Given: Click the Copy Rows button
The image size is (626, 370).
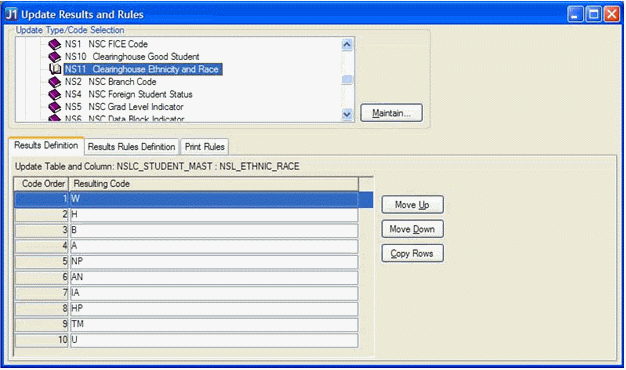Looking at the screenshot, I should click(x=412, y=253).
